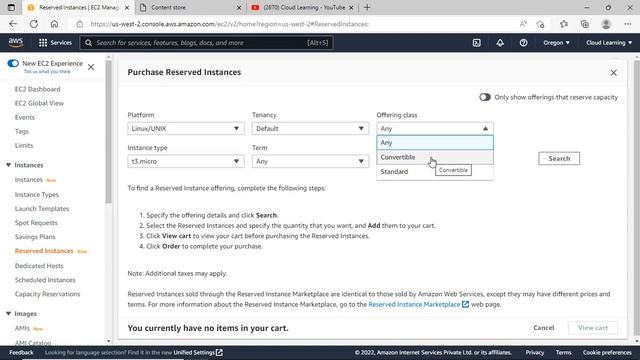Click the AWS services search field
Image resolution: width=640 pixels, height=360 pixels.
[x=207, y=42]
